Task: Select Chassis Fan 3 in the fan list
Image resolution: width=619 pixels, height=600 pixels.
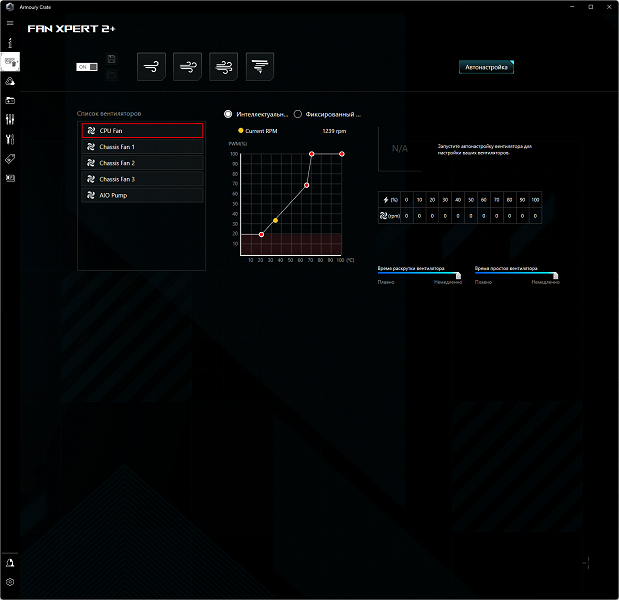Action: click(x=142, y=179)
